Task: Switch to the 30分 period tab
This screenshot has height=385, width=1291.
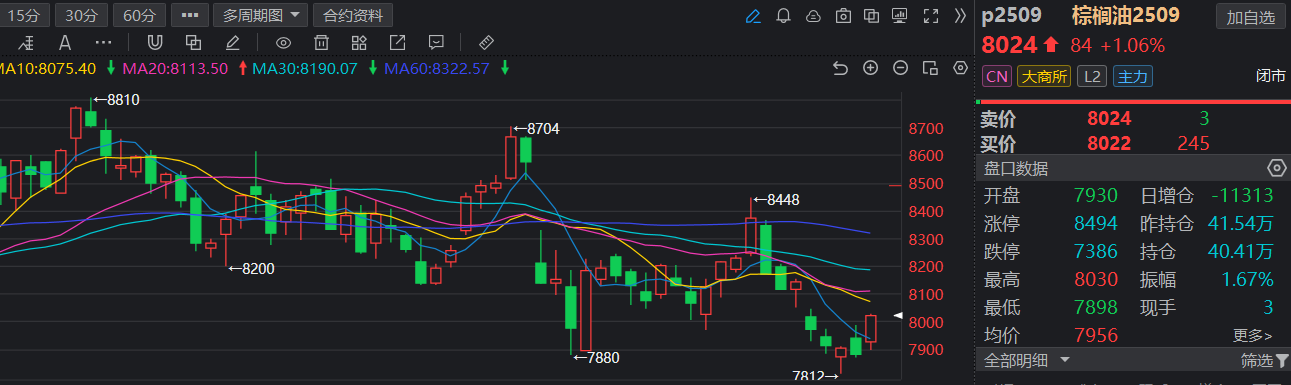Action: [x=81, y=16]
